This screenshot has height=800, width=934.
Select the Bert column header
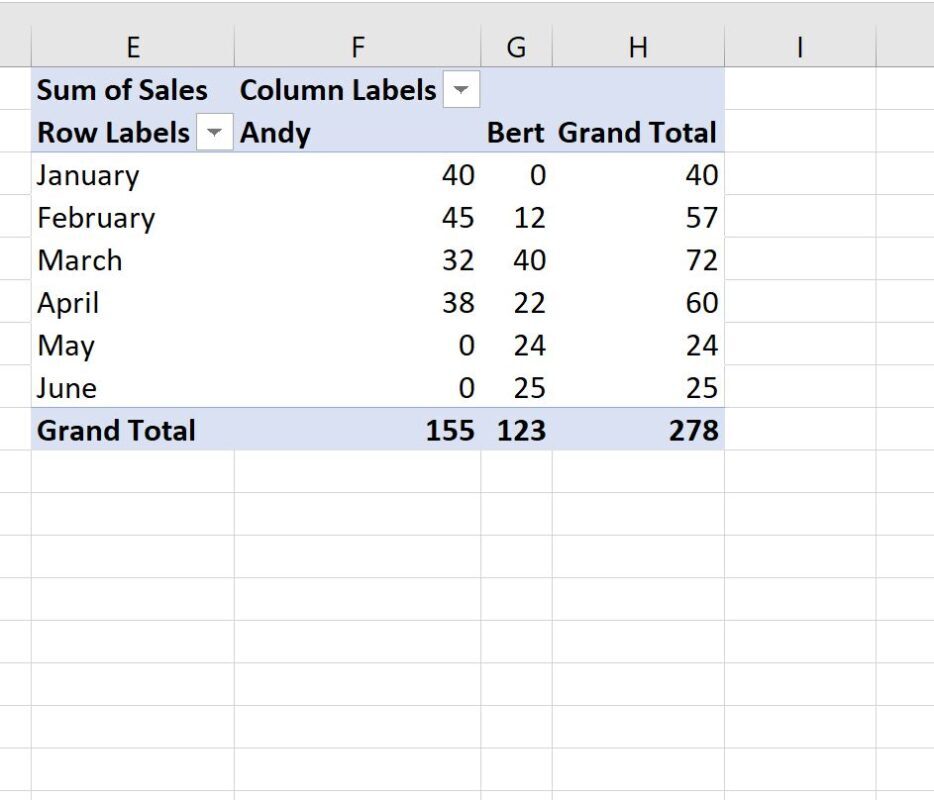point(516,132)
